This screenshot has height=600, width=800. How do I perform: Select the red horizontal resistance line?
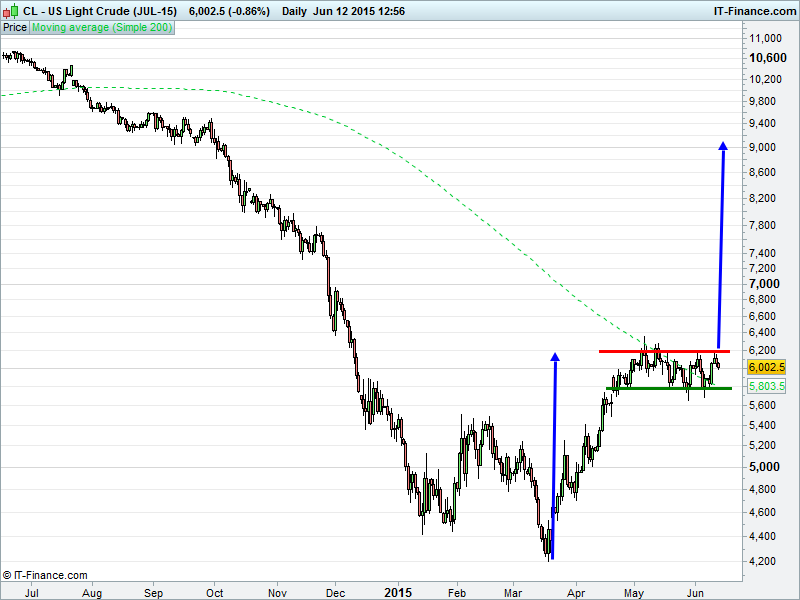point(664,351)
